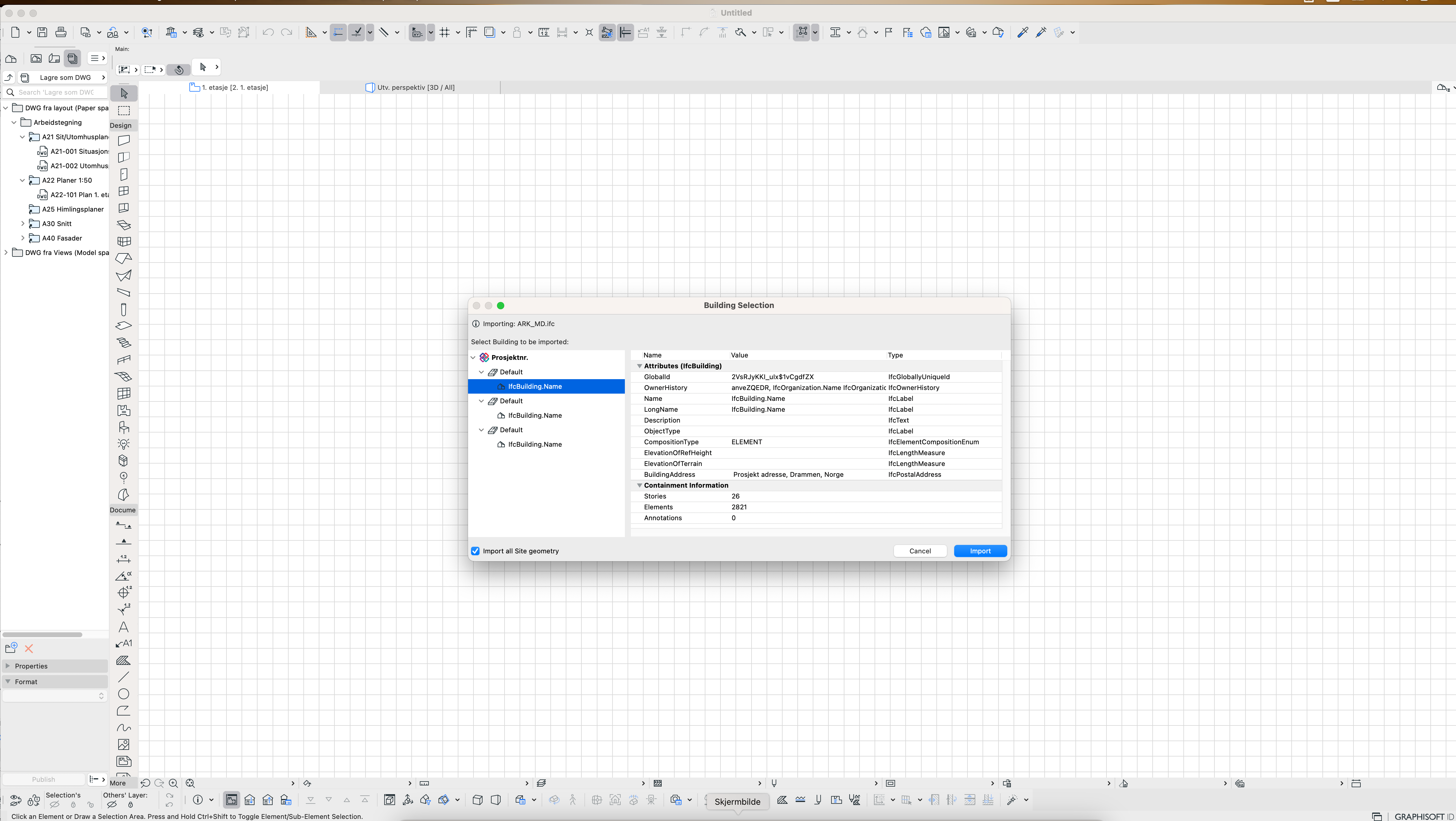Collapse Attributes (IfcBuilding) section

[639, 366]
